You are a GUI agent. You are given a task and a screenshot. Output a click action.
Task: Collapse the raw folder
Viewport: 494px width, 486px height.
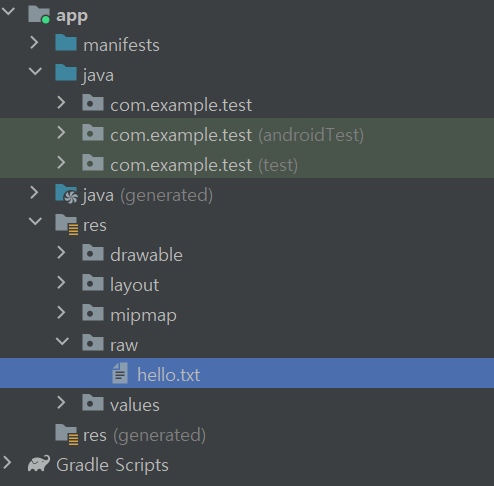click(62, 341)
